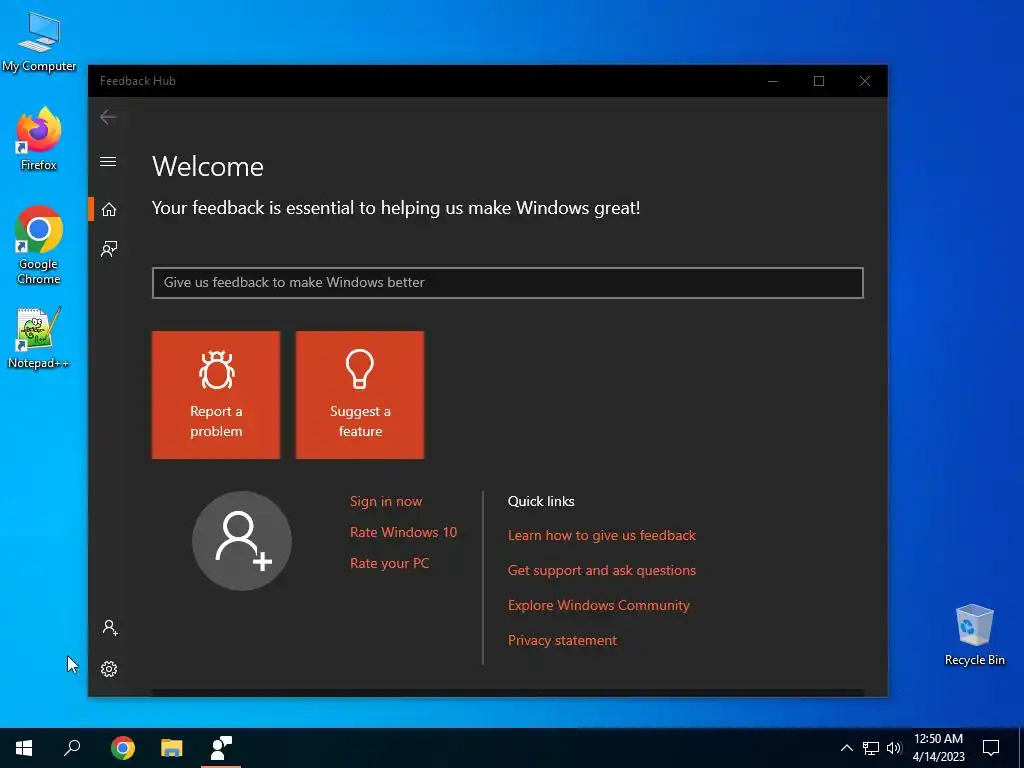
Task: Open the Privacy statement link
Action: (x=562, y=640)
